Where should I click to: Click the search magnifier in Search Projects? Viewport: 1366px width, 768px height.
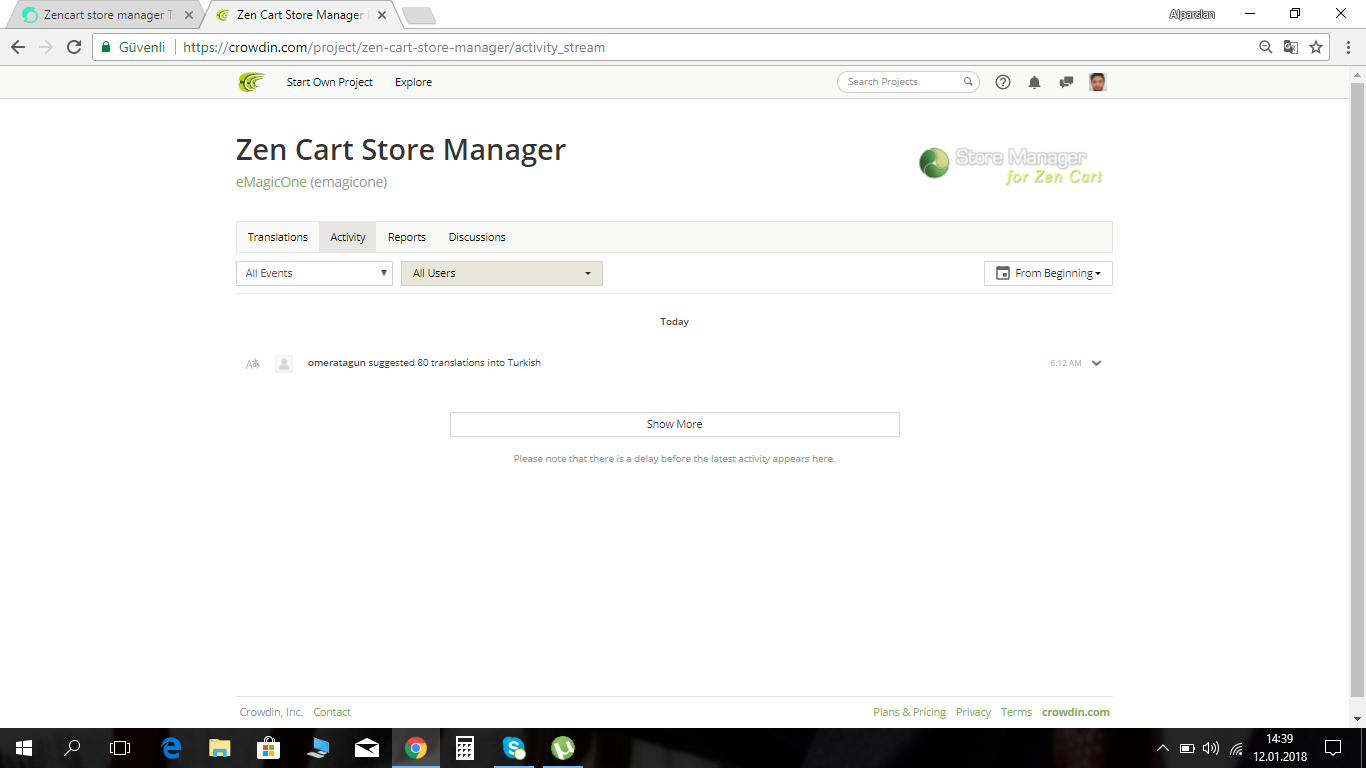click(968, 82)
